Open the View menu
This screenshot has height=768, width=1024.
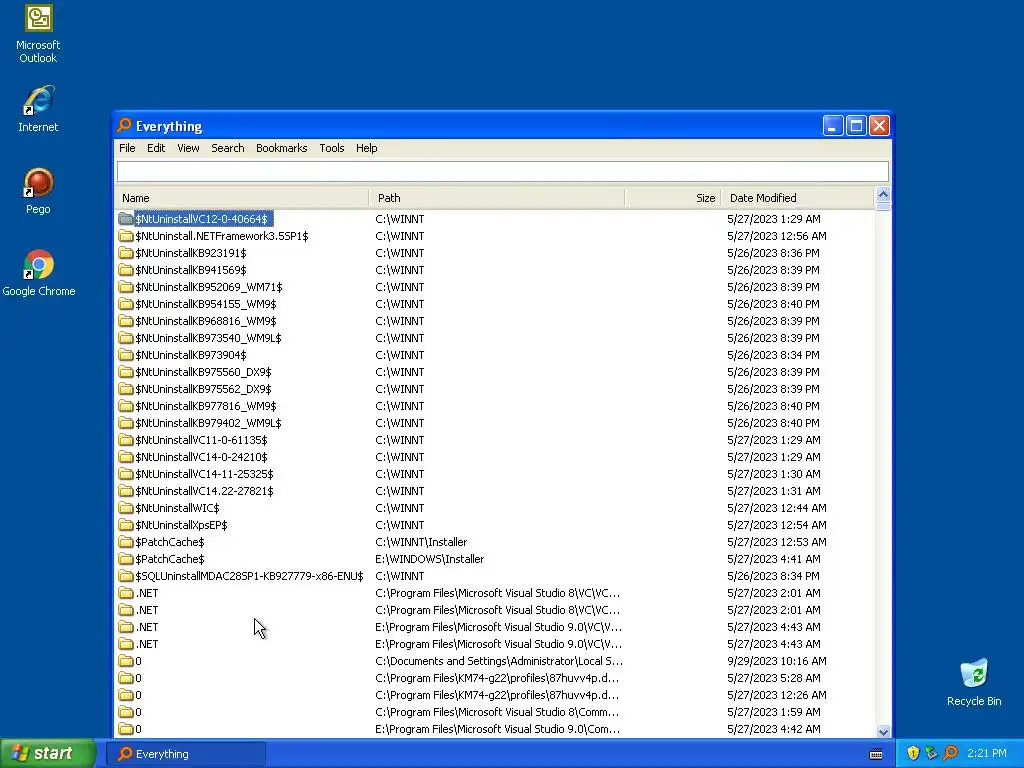coord(188,148)
